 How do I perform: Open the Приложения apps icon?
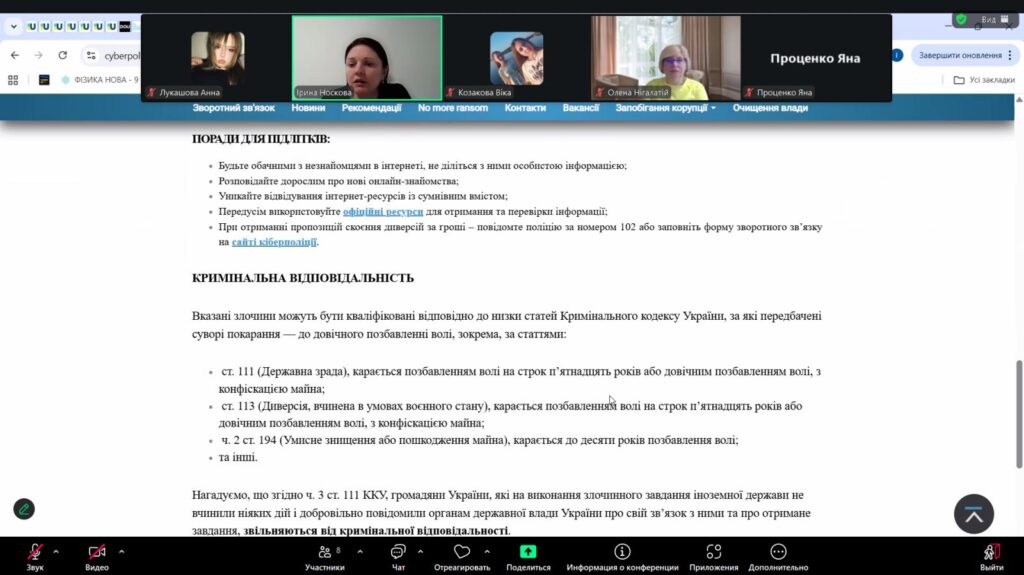click(713, 552)
